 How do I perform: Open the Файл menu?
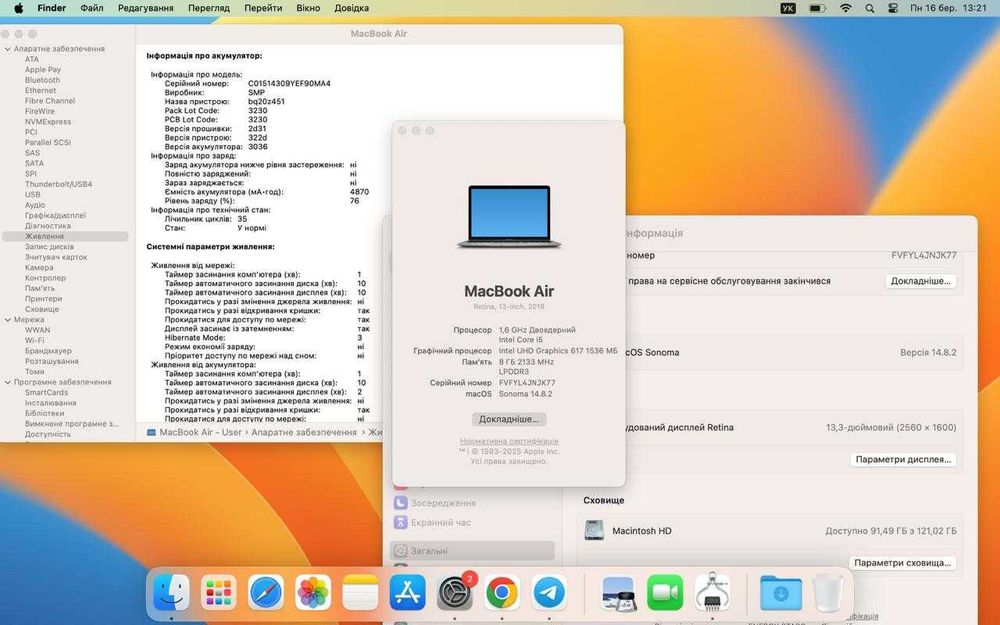pyautogui.click(x=92, y=8)
